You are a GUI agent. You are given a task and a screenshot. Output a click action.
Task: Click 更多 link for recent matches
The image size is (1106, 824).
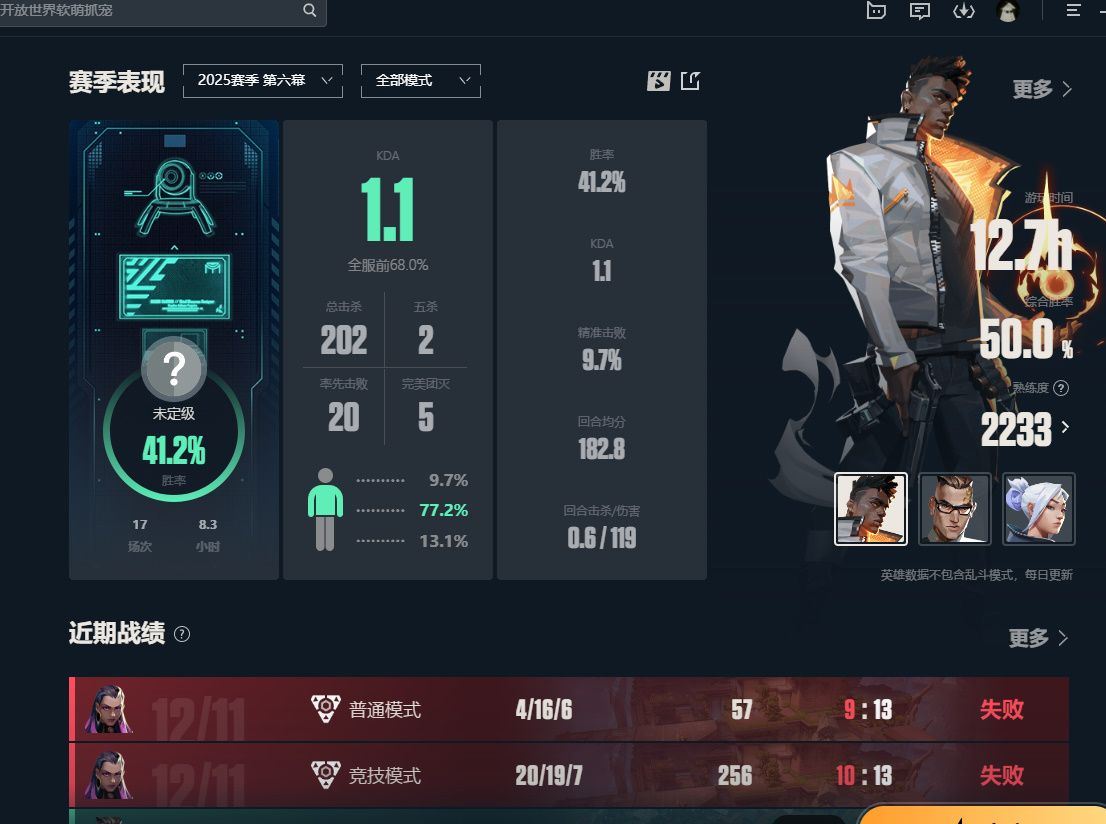pos(1038,638)
